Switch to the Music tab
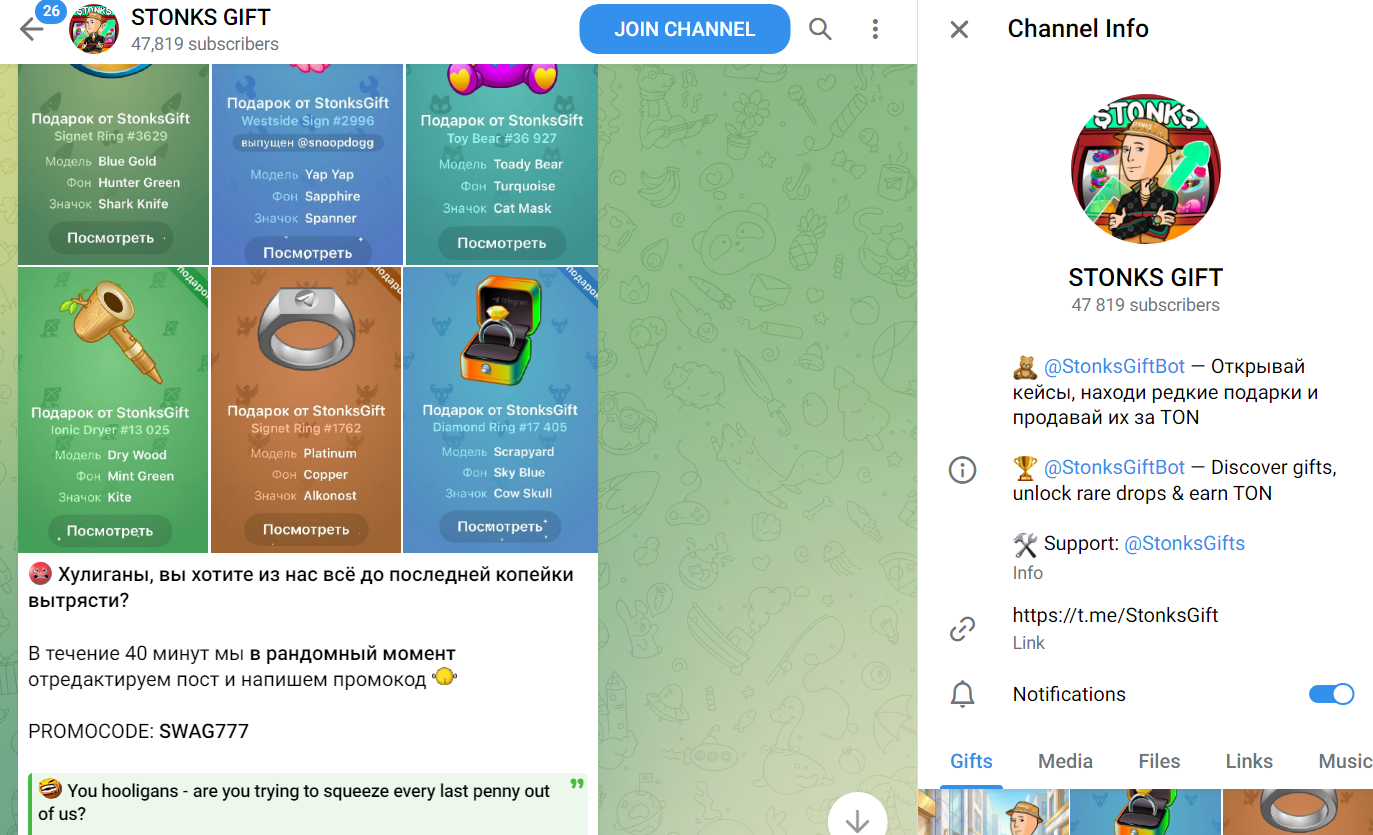 [1345, 761]
